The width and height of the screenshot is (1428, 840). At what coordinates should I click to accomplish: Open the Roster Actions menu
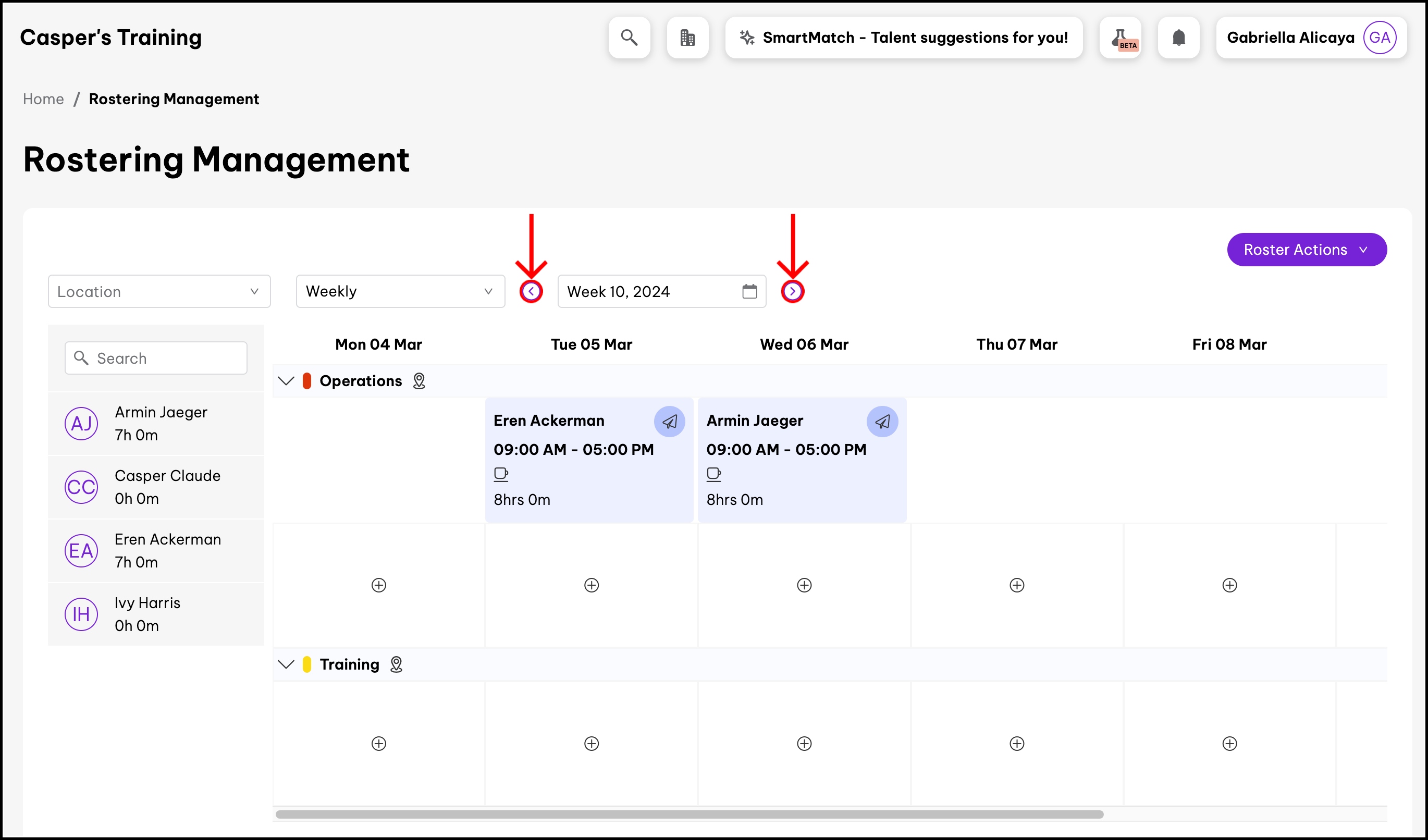point(1306,249)
